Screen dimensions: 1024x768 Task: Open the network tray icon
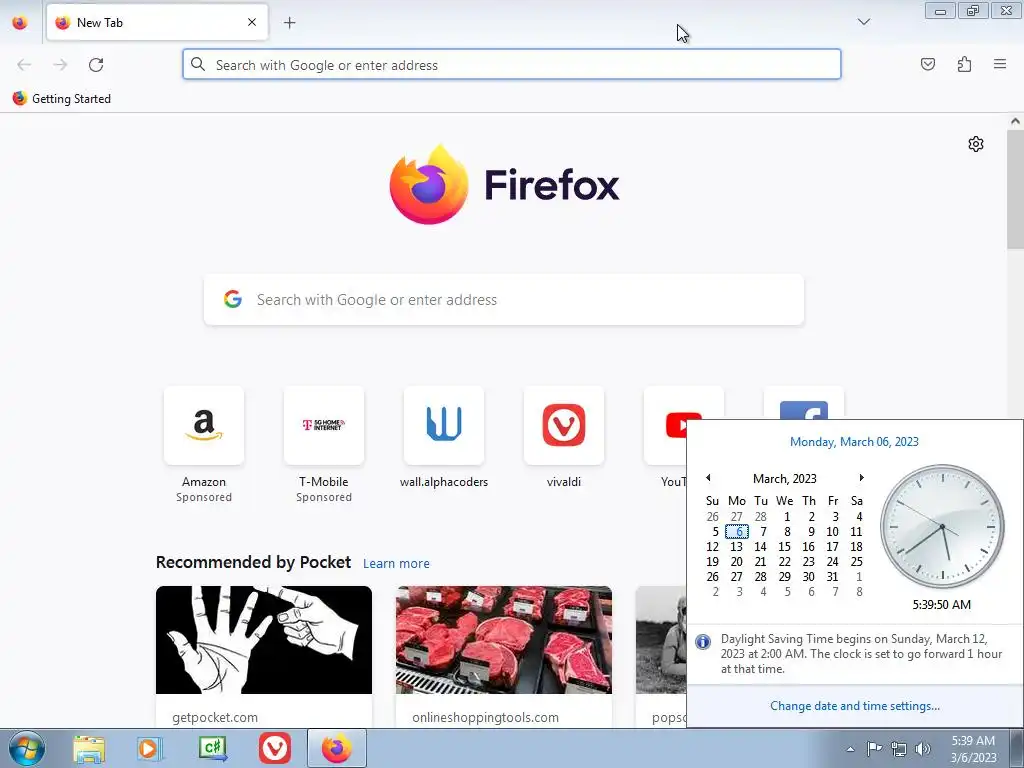(x=899, y=749)
